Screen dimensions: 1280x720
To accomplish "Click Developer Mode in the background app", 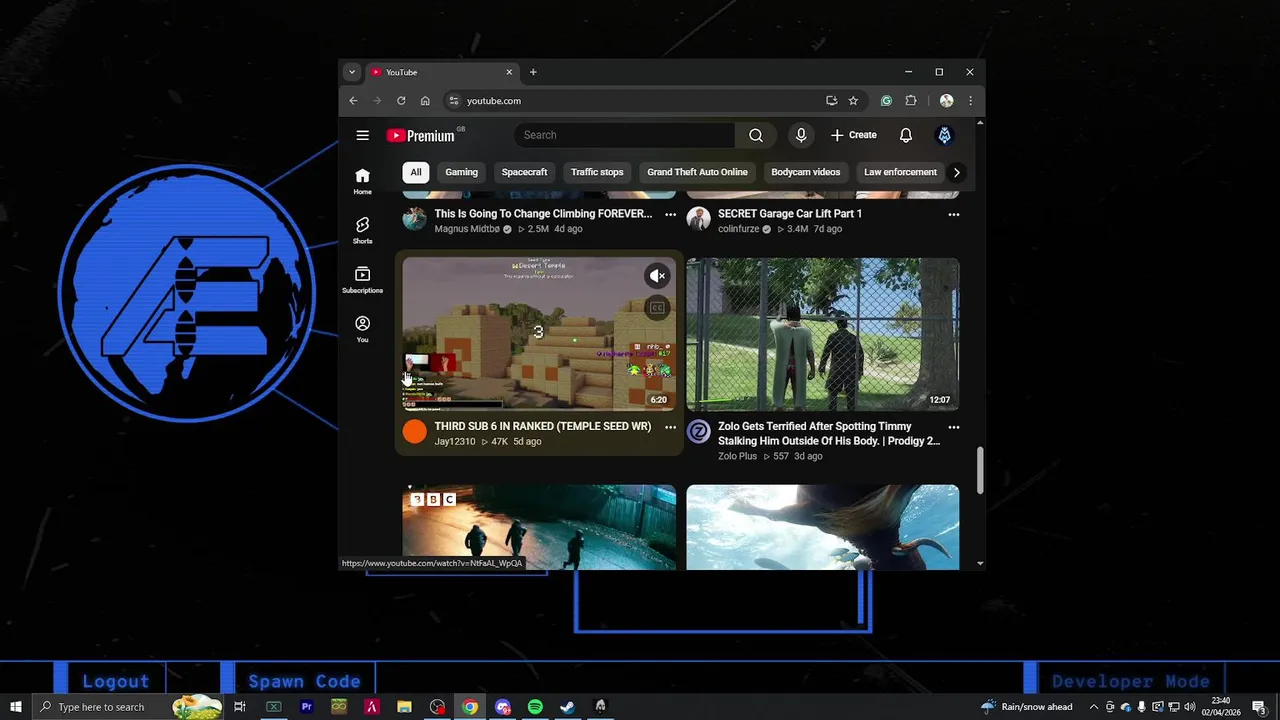I will pyautogui.click(x=1131, y=681).
